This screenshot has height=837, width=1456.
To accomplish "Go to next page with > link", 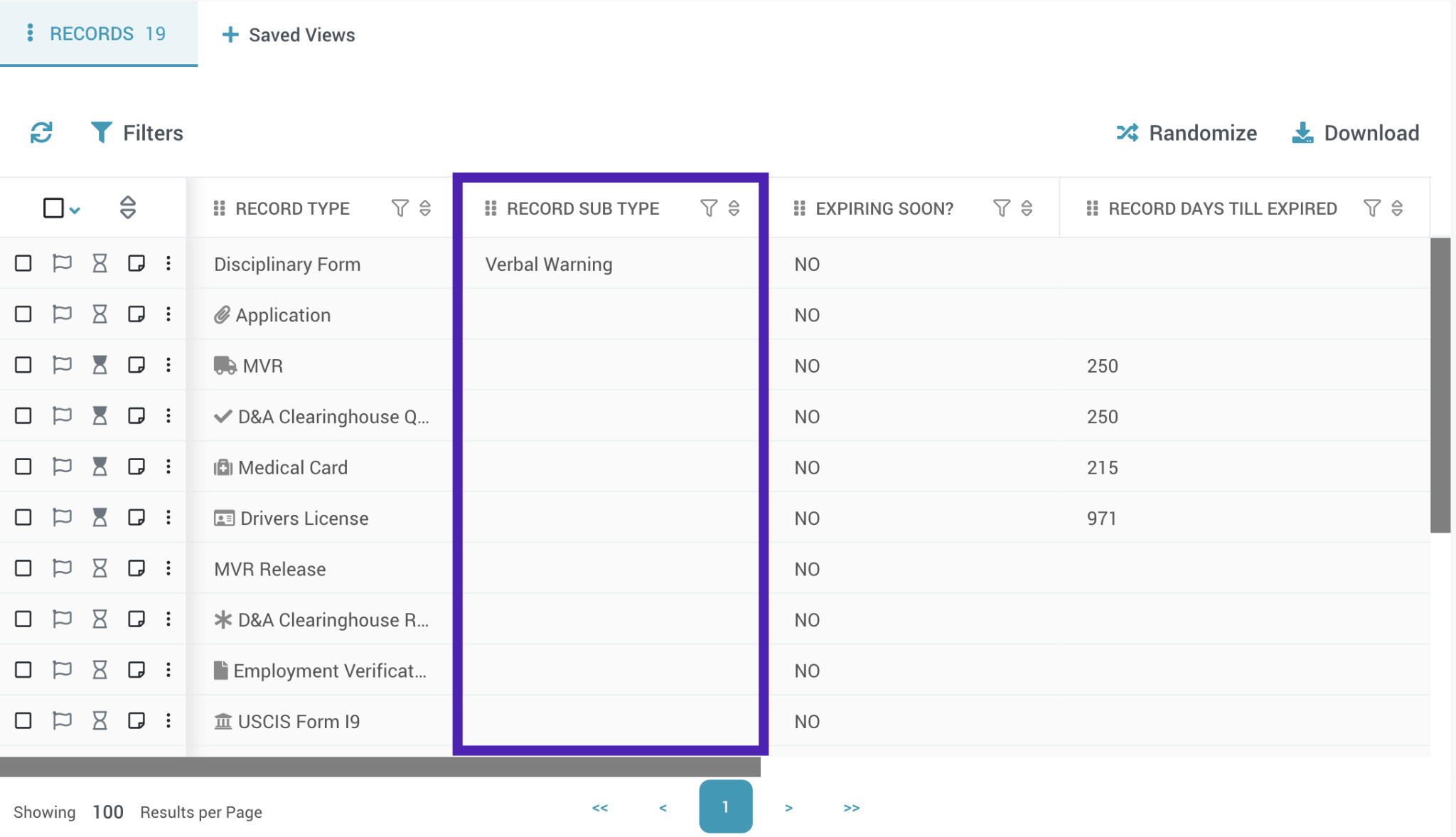I will 788,808.
